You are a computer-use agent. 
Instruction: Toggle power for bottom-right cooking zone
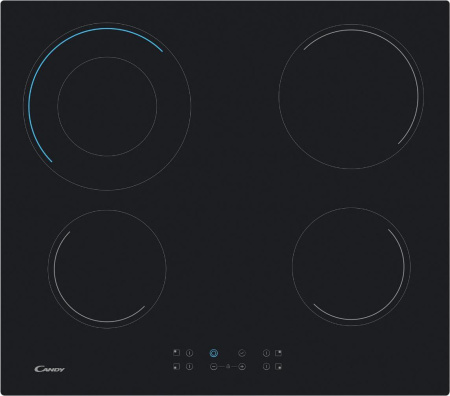pyautogui.click(x=266, y=367)
